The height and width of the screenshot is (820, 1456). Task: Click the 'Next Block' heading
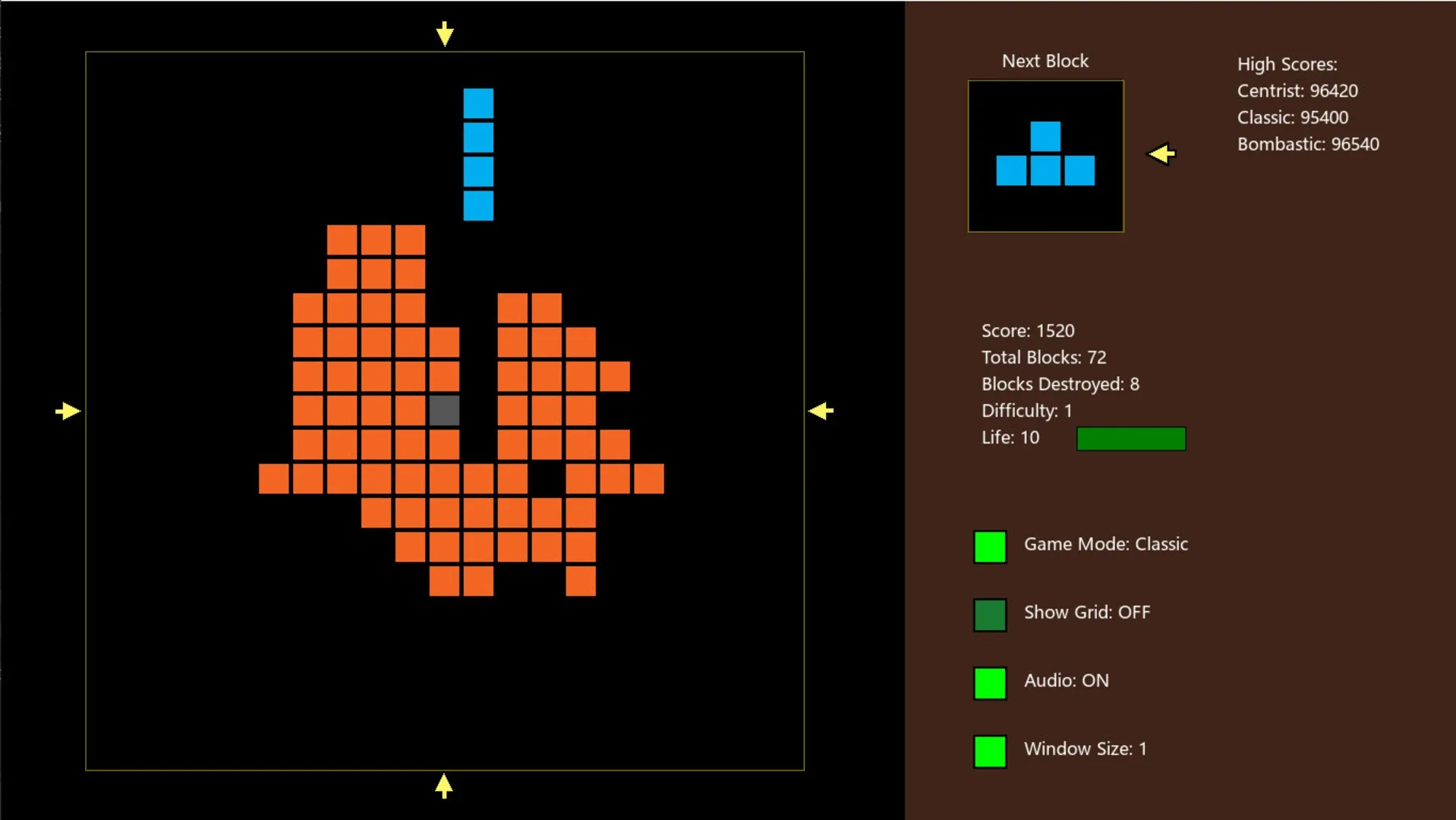(1045, 61)
